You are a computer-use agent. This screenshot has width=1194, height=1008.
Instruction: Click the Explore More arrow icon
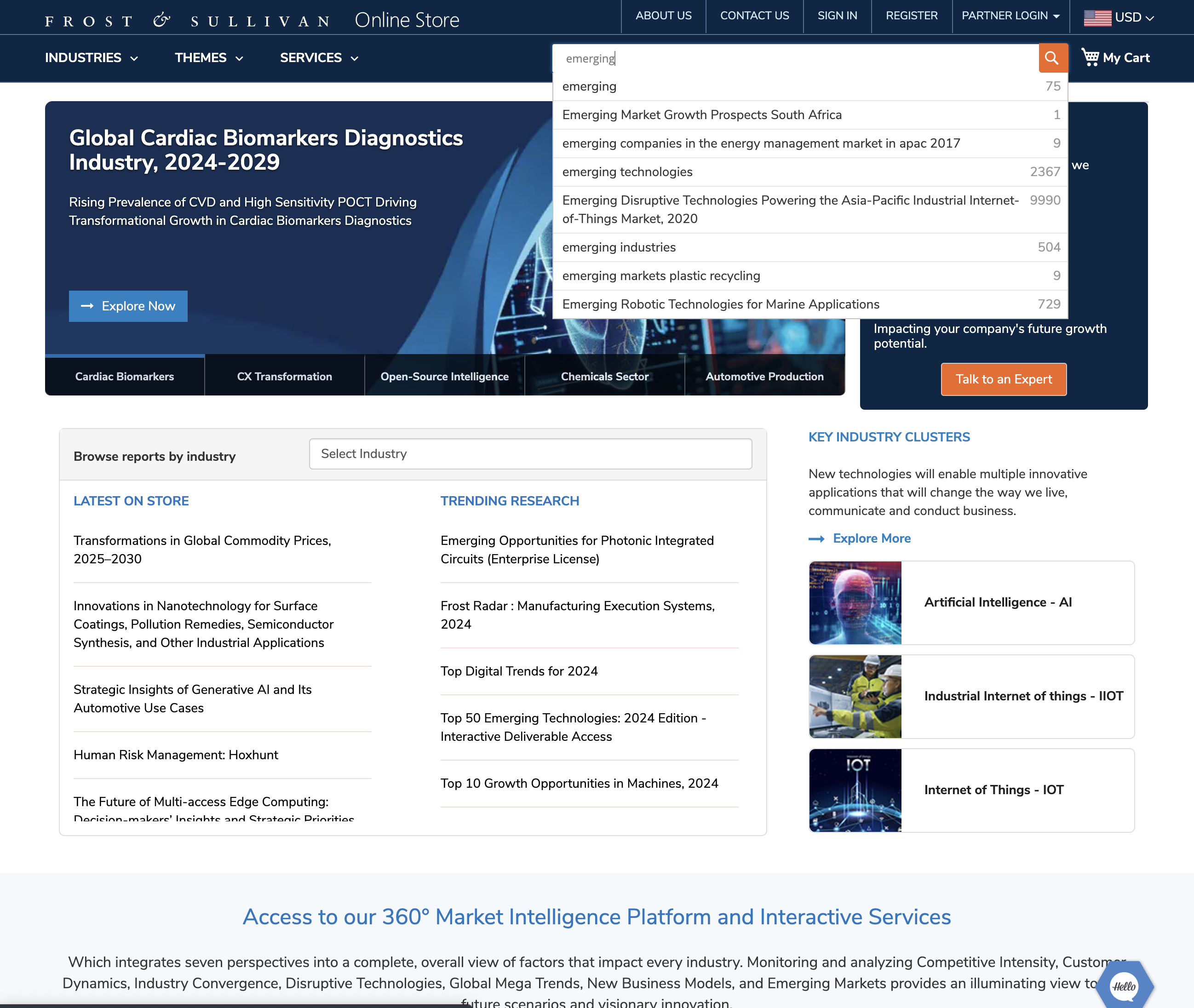click(x=816, y=538)
